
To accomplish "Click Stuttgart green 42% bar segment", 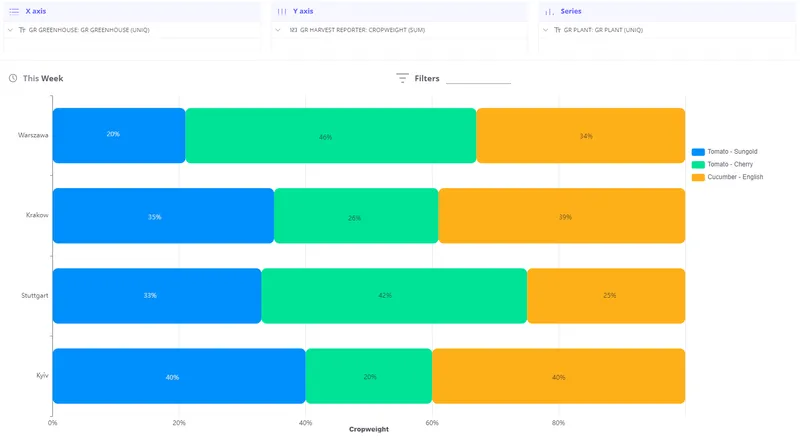I will (394, 296).
